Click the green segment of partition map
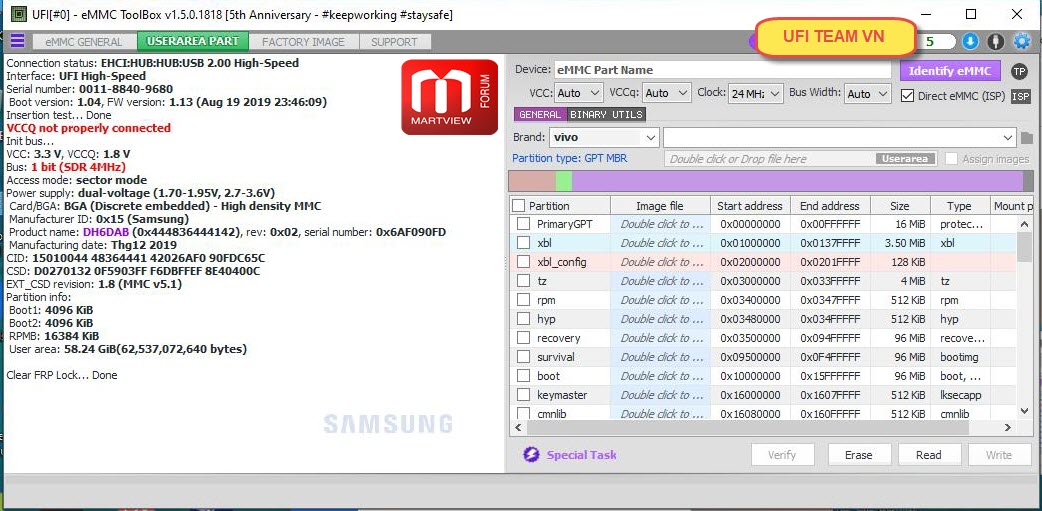Viewport: 1042px width, 511px height. (564, 181)
